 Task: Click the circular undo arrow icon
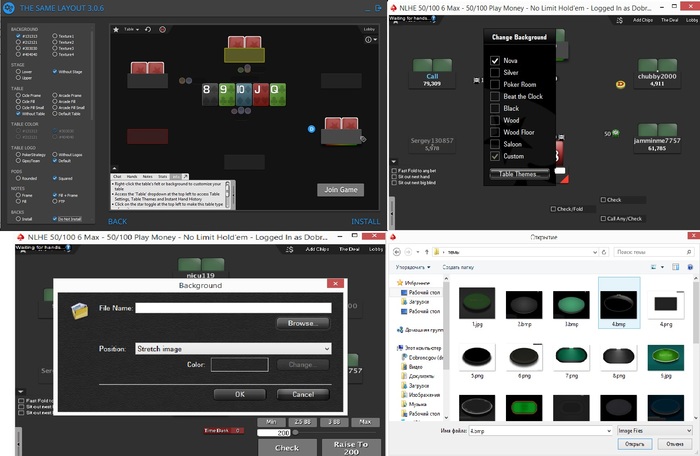click(148, 29)
